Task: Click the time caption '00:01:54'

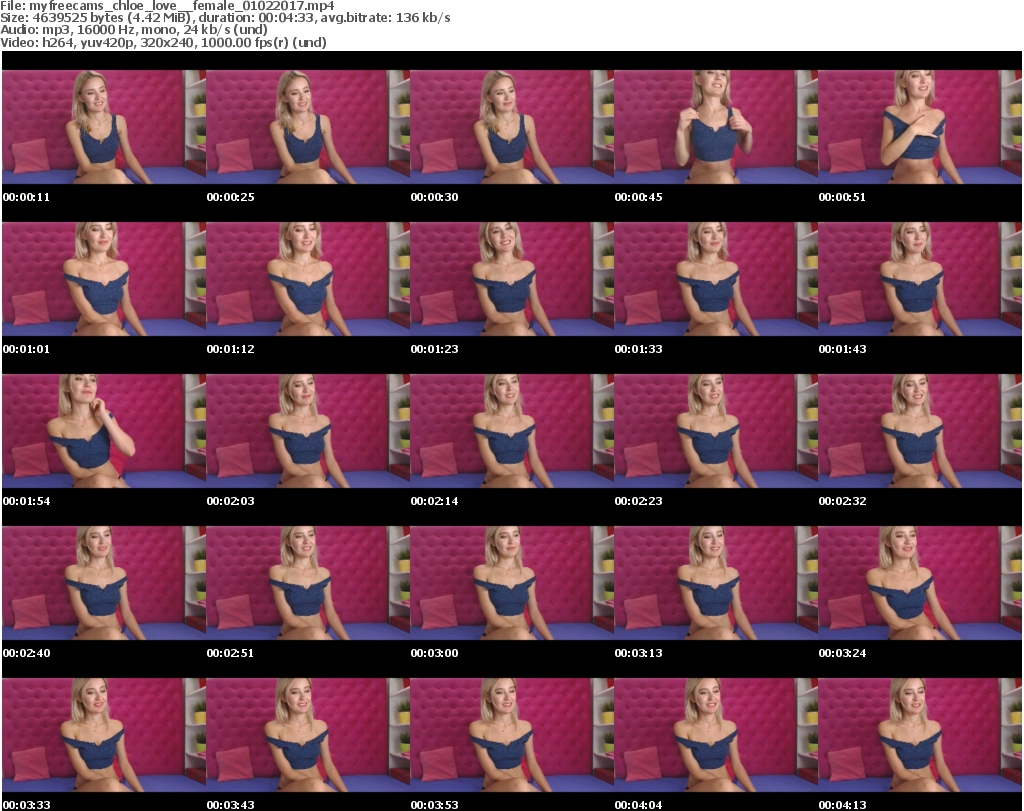Action: tap(26, 501)
